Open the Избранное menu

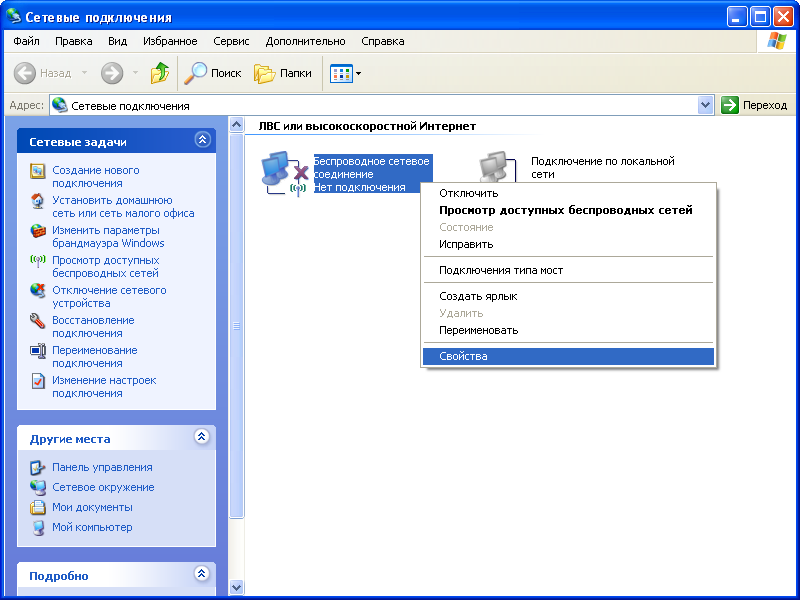[170, 41]
